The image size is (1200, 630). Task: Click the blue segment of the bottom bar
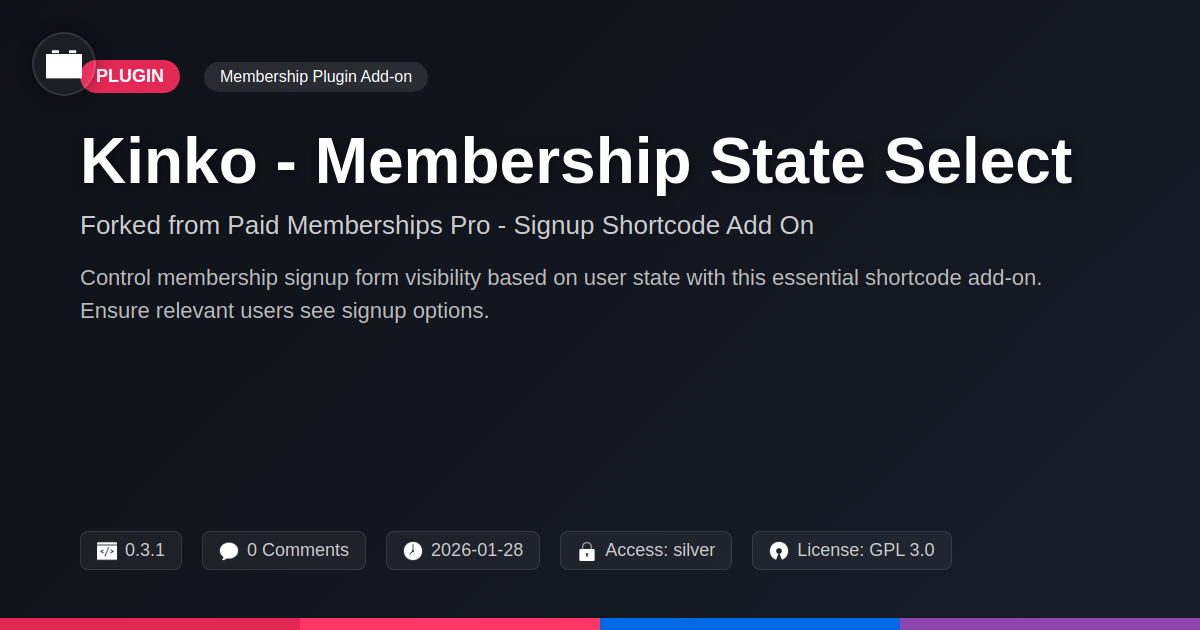[750, 623]
